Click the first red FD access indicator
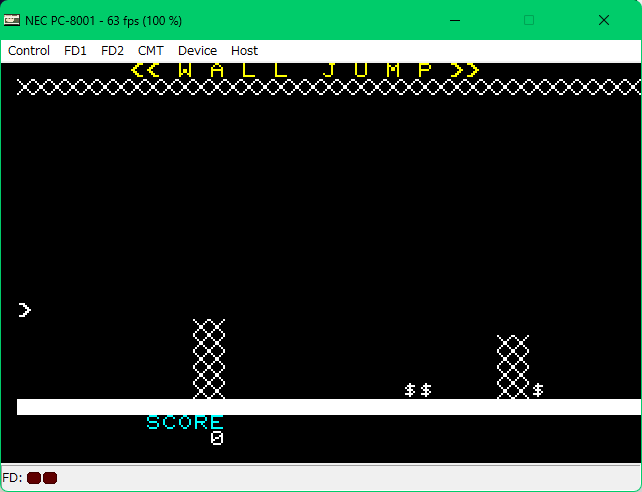The height and width of the screenshot is (492, 642). (x=34, y=478)
